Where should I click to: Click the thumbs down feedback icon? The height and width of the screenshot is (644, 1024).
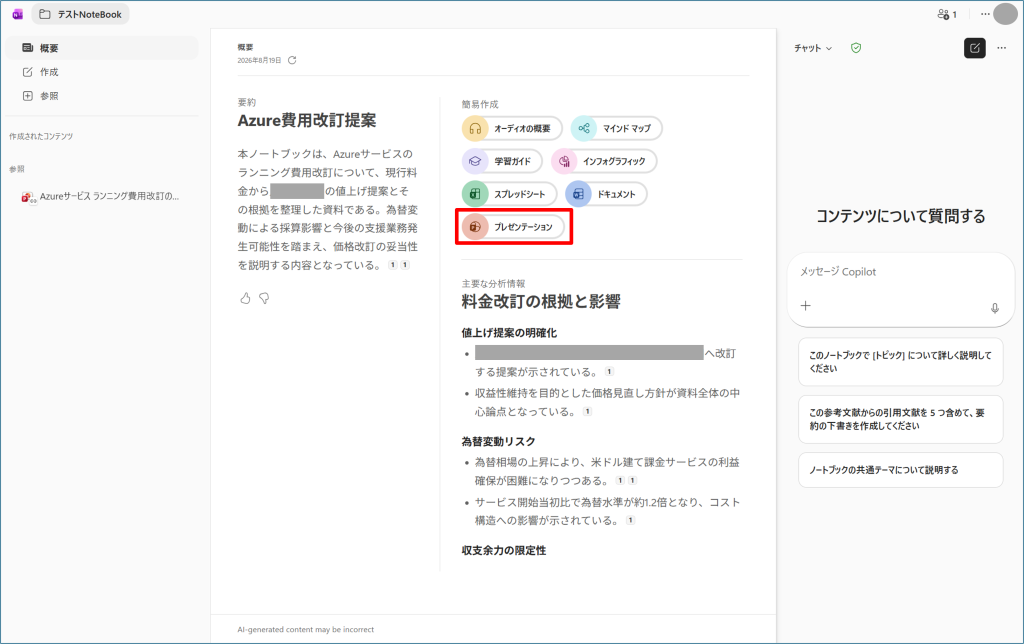(264, 298)
